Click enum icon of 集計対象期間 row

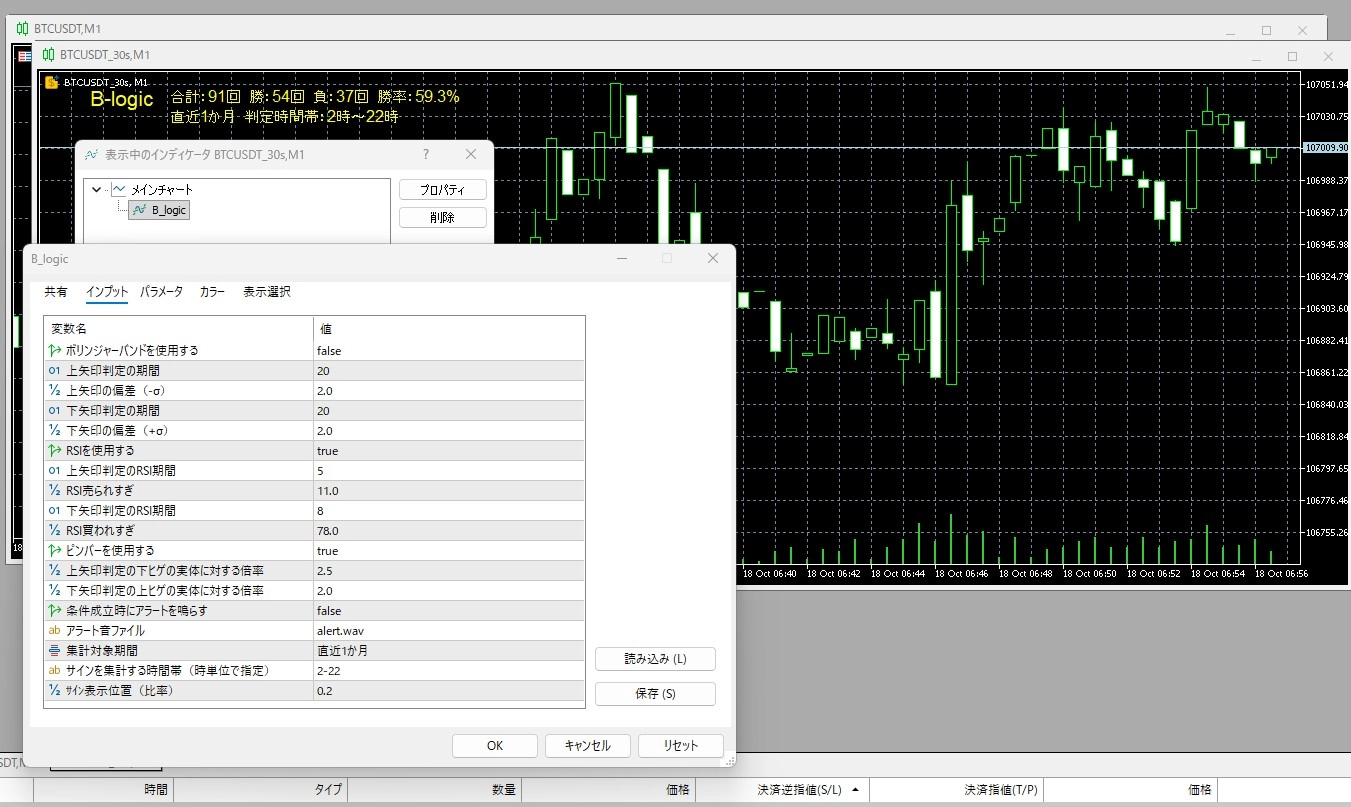click(x=55, y=651)
